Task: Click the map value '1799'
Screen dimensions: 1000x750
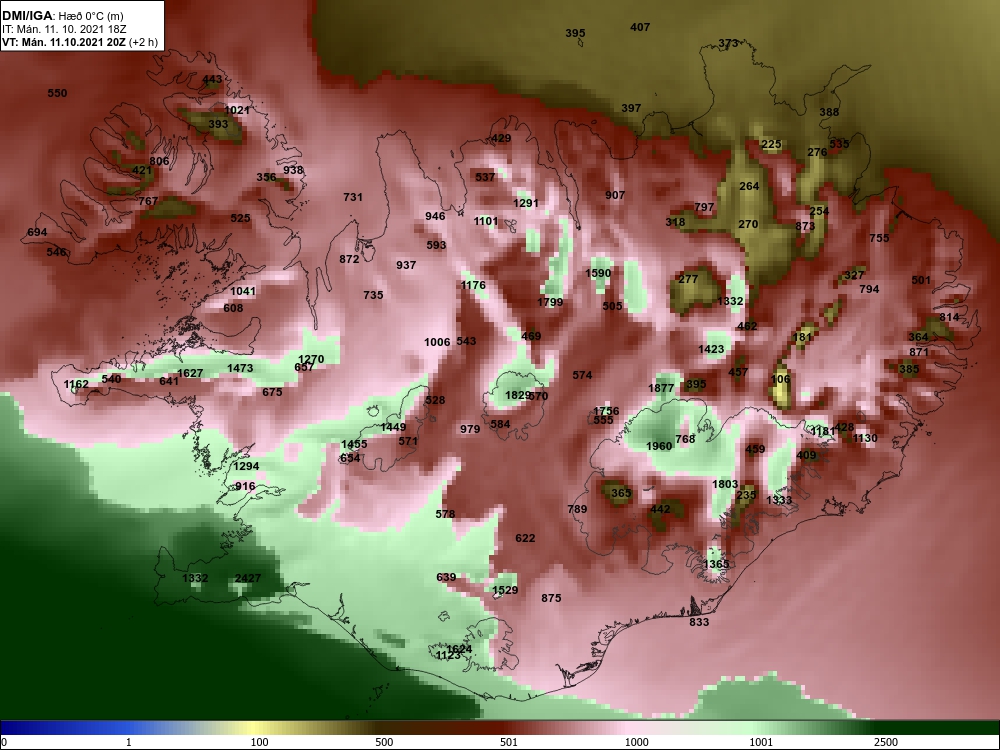Action: tap(550, 302)
